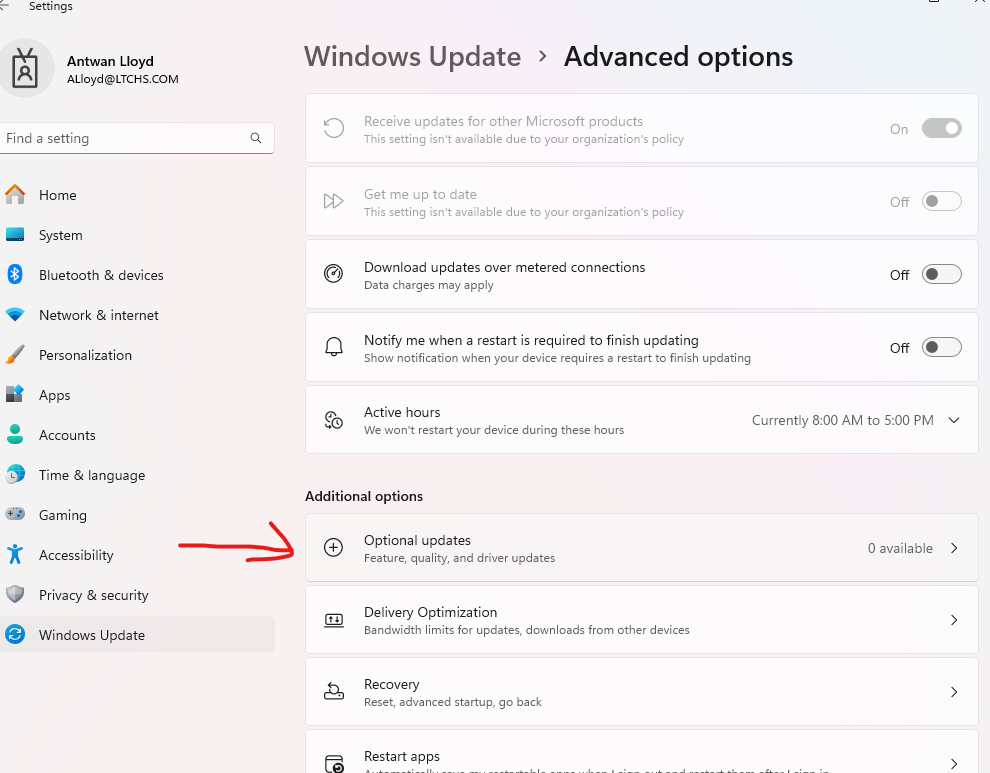The image size is (990, 773).
Task: Toggle Receive updates for other Microsoft products
Action: coord(941,128)
